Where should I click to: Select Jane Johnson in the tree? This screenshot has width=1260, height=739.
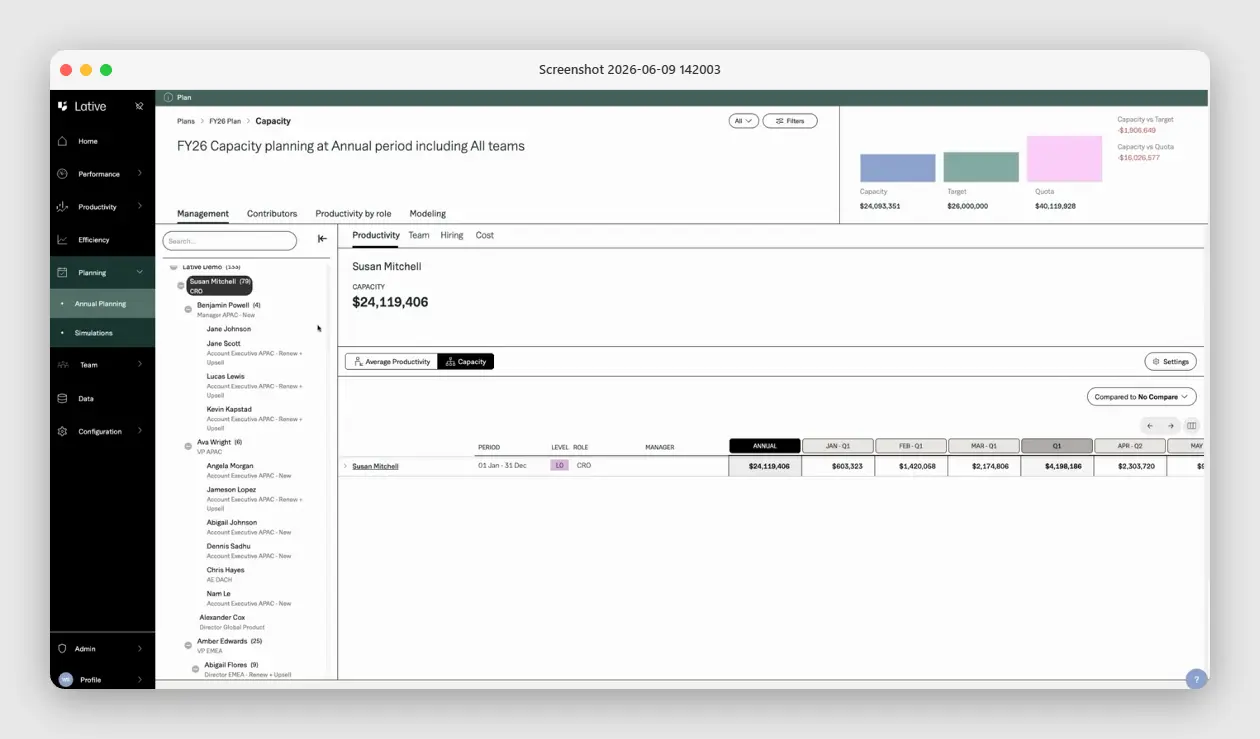[x=229, y=329]
